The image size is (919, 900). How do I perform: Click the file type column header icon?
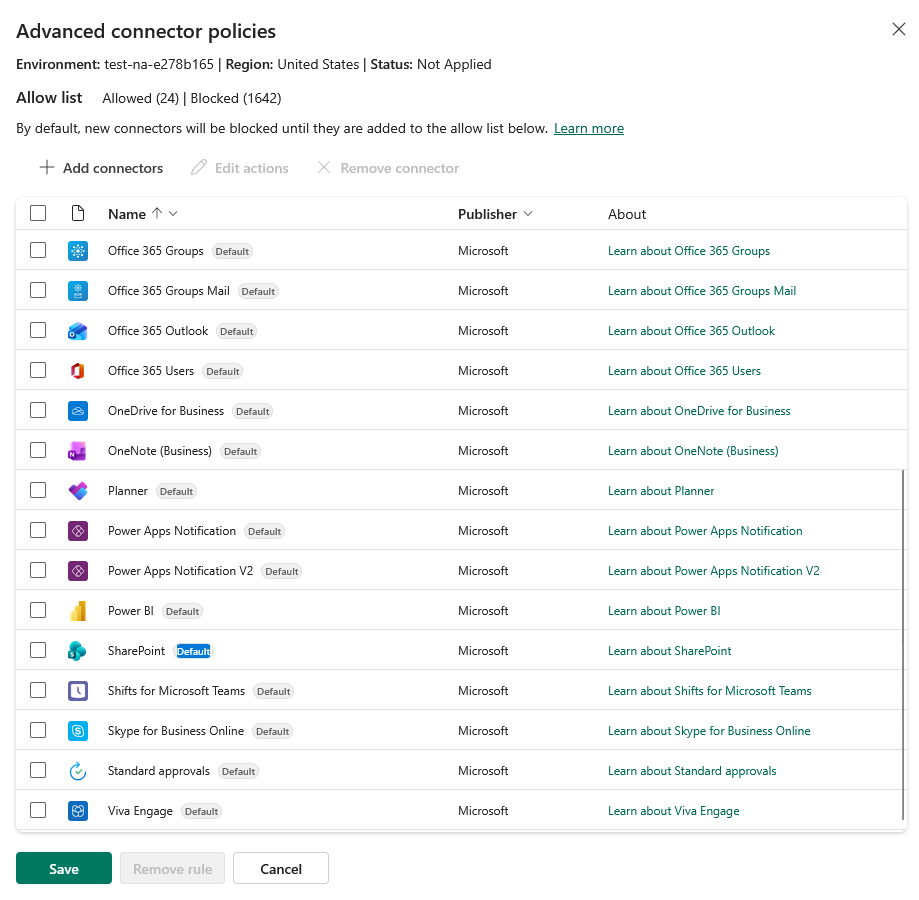point(78,213)
